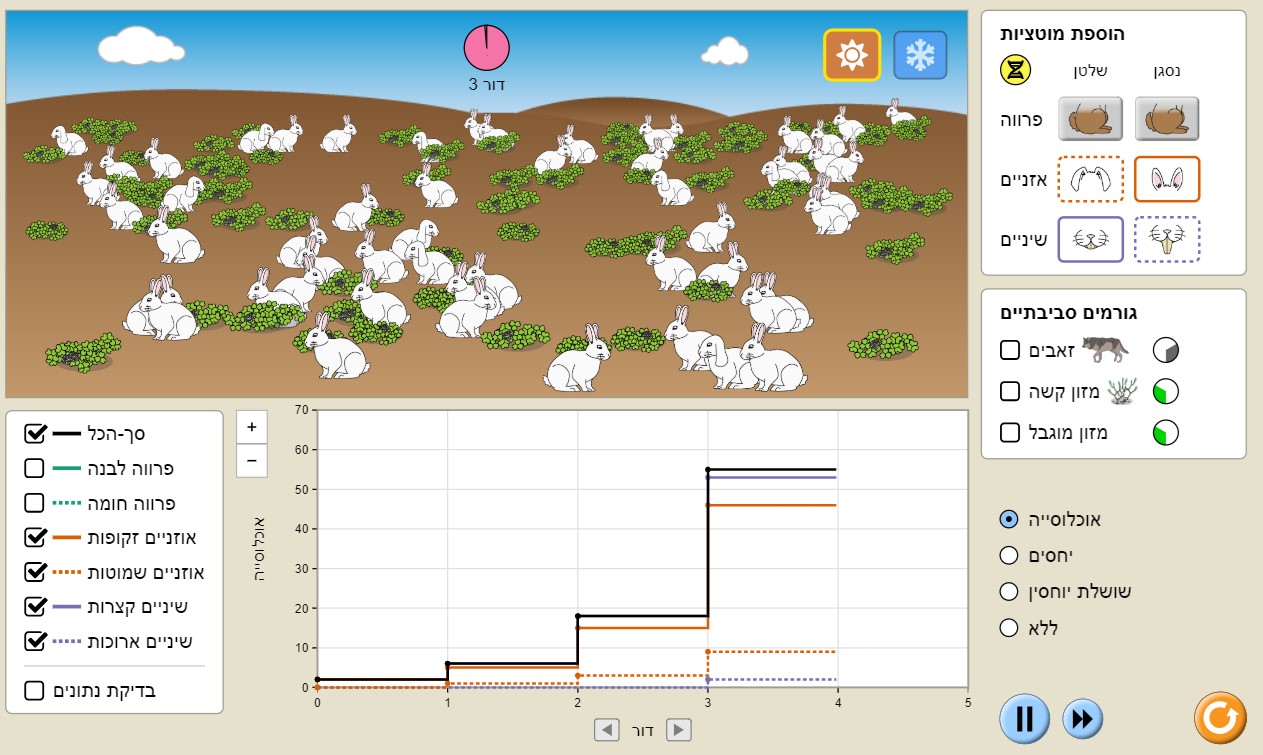This screenshot has height=755, width=1263.
Task: Hide the total (סך-הכל) population line
Action: (34, 433)
